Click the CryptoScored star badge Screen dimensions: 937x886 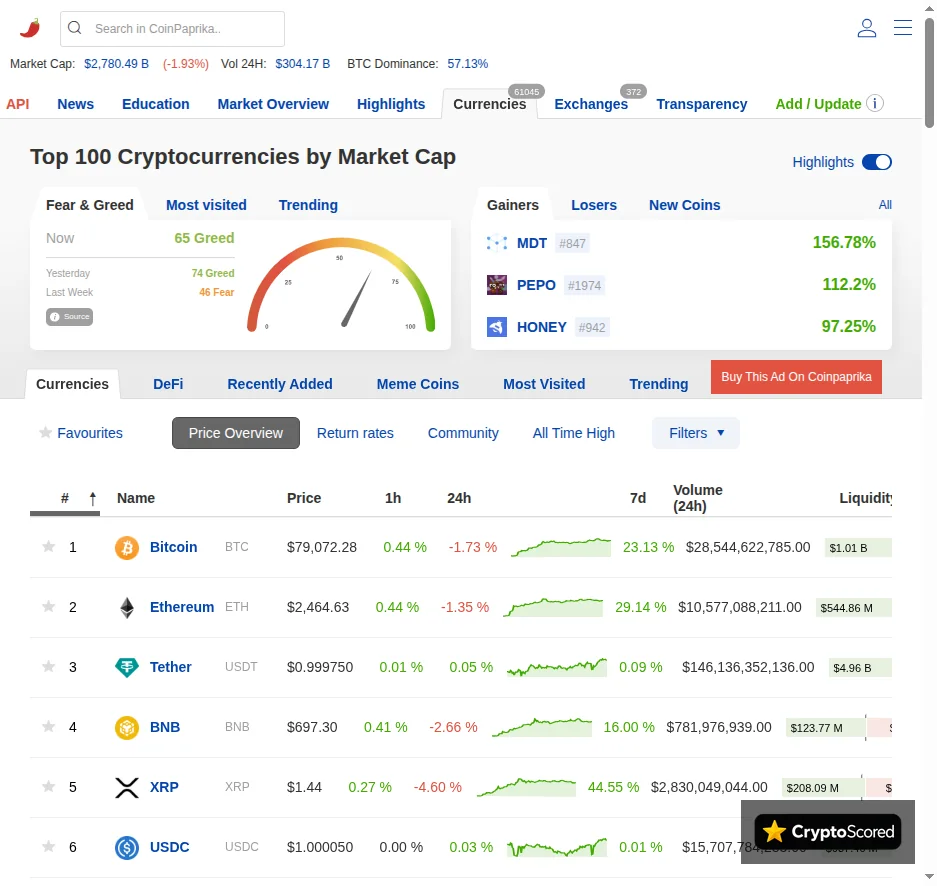click(828, 832)
